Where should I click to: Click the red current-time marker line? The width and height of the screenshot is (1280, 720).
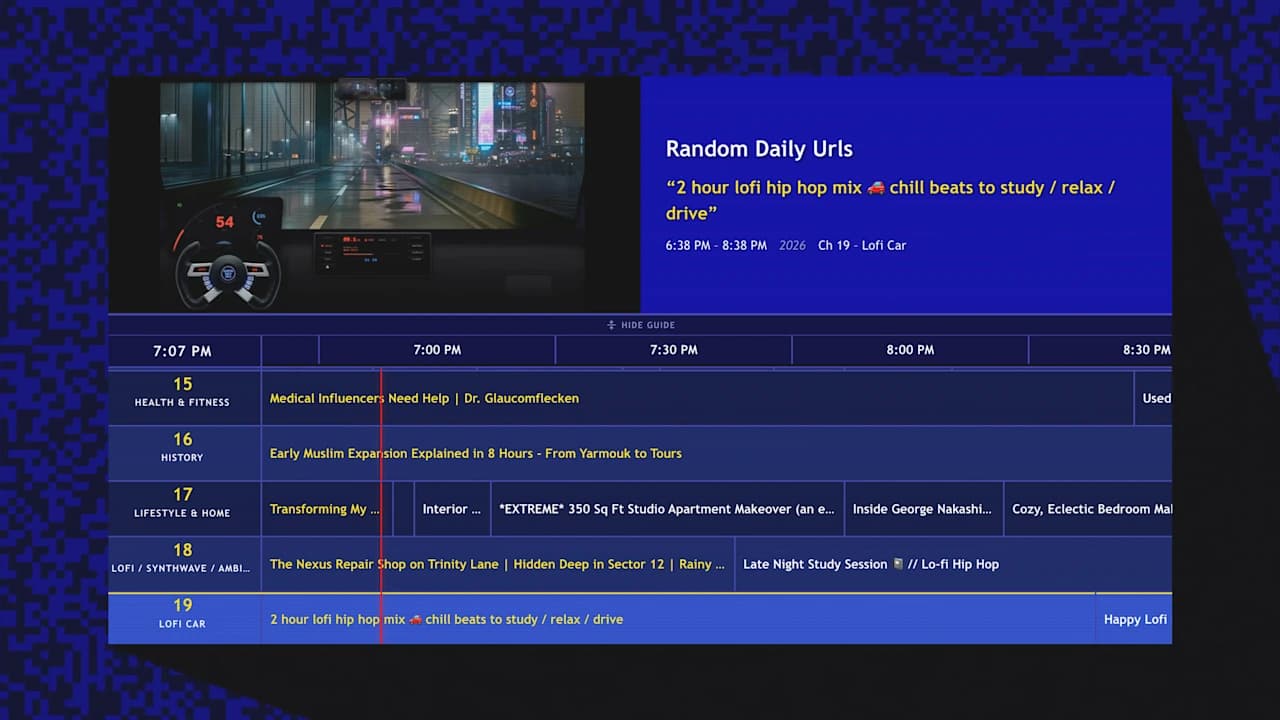(381, 500)
